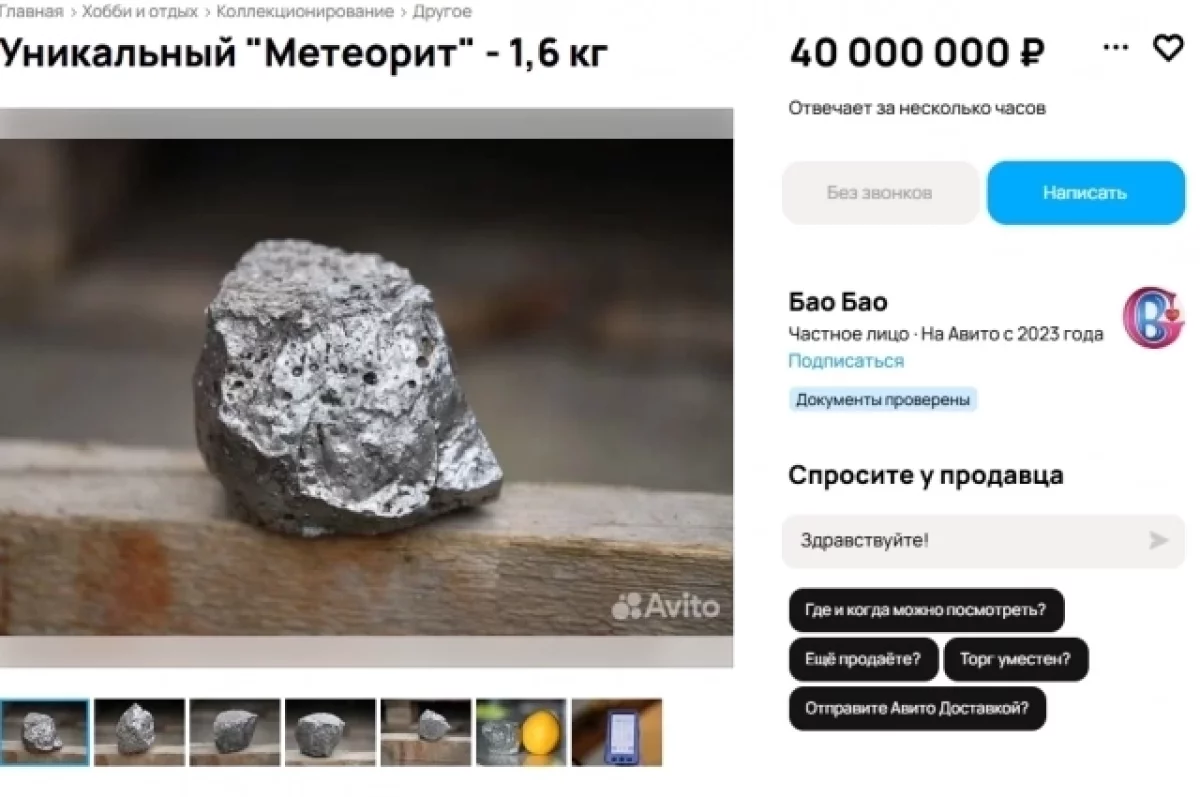Subscribe to seller via Подписаться link
The image size is (1200, 797).
point(846,361)
